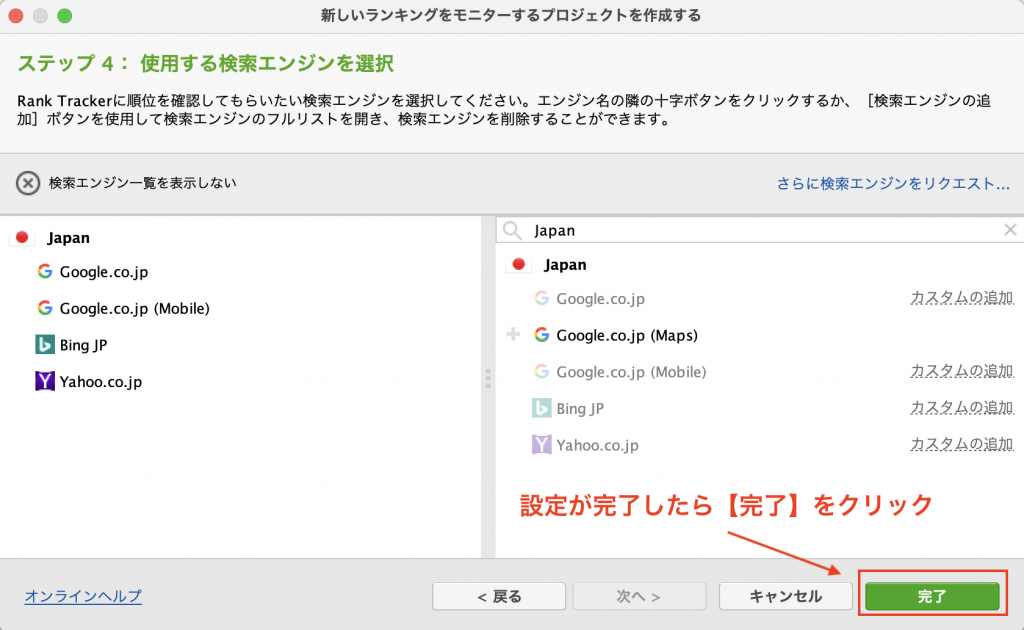Click カスタムの追加 link for Yahoo.co.jp
The image size is (1024, 630).
[961, 444]
